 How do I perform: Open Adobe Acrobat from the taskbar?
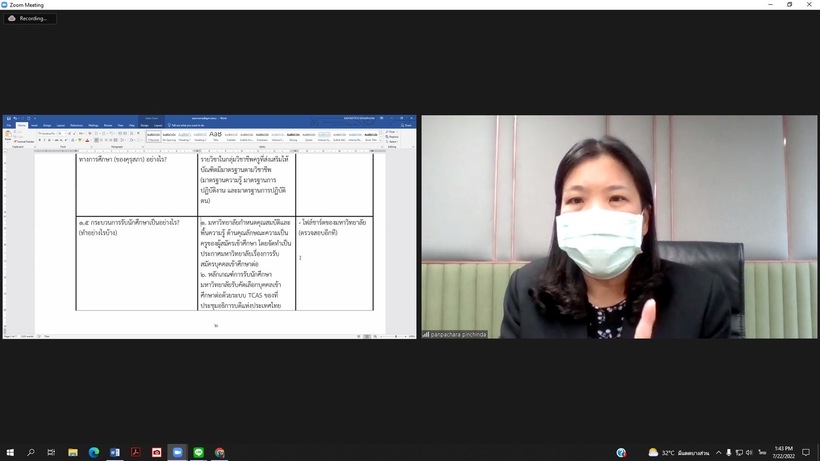pos(135,452)
